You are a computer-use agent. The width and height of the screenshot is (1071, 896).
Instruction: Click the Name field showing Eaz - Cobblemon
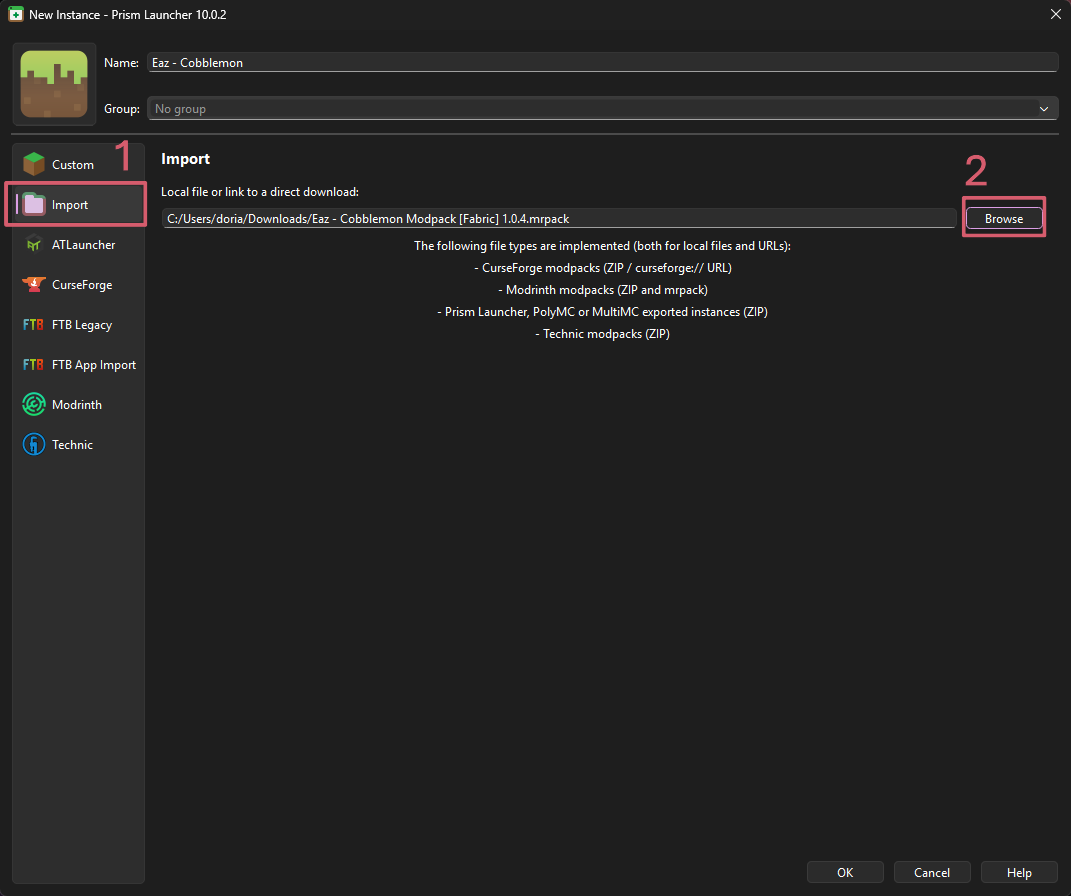[602, 61]
